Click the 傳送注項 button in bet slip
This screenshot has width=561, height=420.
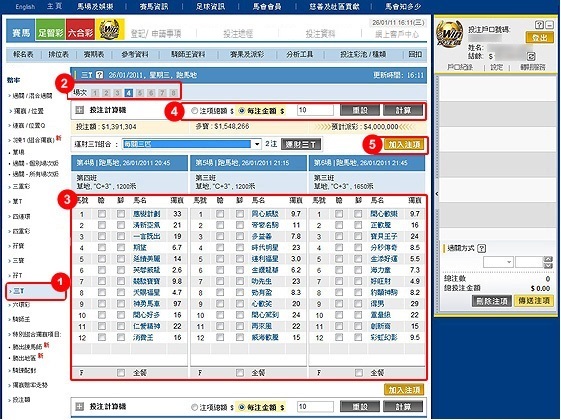[534, 301]
